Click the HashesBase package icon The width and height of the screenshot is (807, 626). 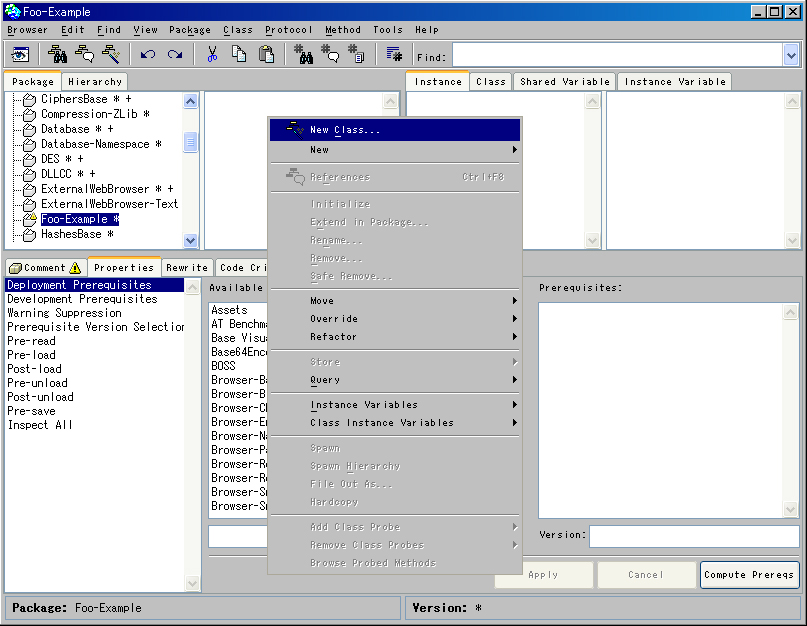pos(29,235)
